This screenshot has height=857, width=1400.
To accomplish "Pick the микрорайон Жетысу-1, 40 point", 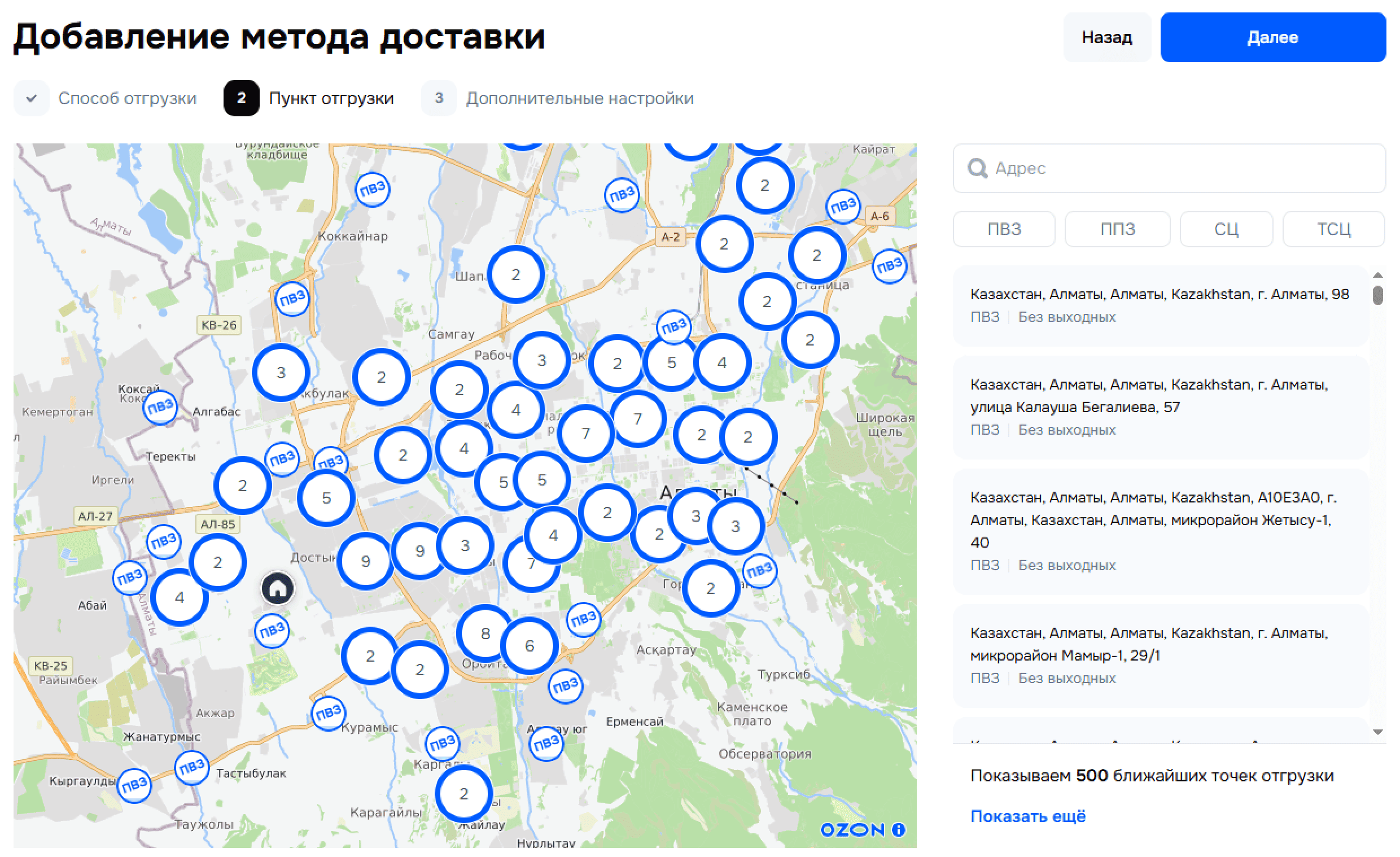I will coord(1161,531).
